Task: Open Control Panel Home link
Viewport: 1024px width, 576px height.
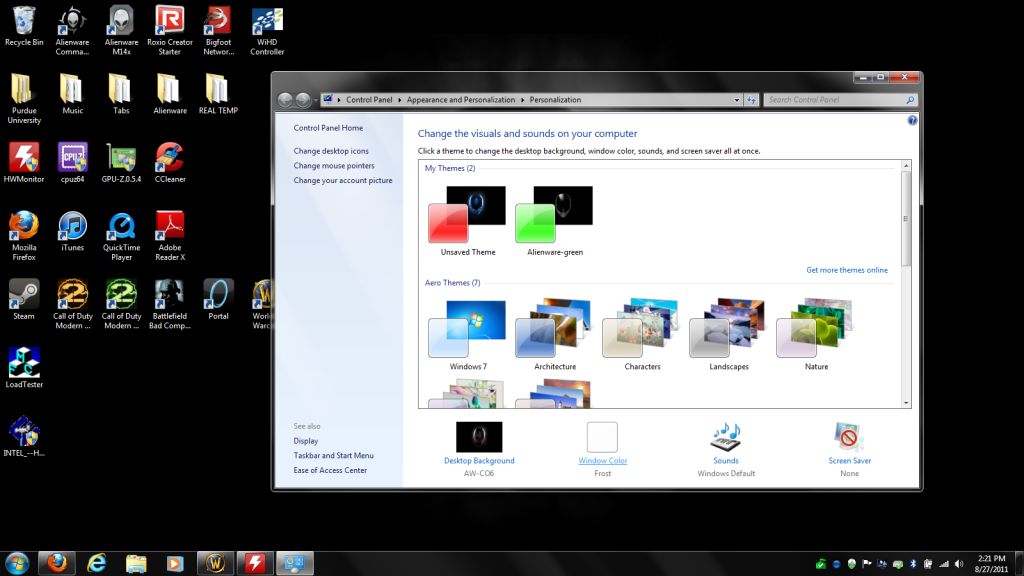Action: pos(328,128)
